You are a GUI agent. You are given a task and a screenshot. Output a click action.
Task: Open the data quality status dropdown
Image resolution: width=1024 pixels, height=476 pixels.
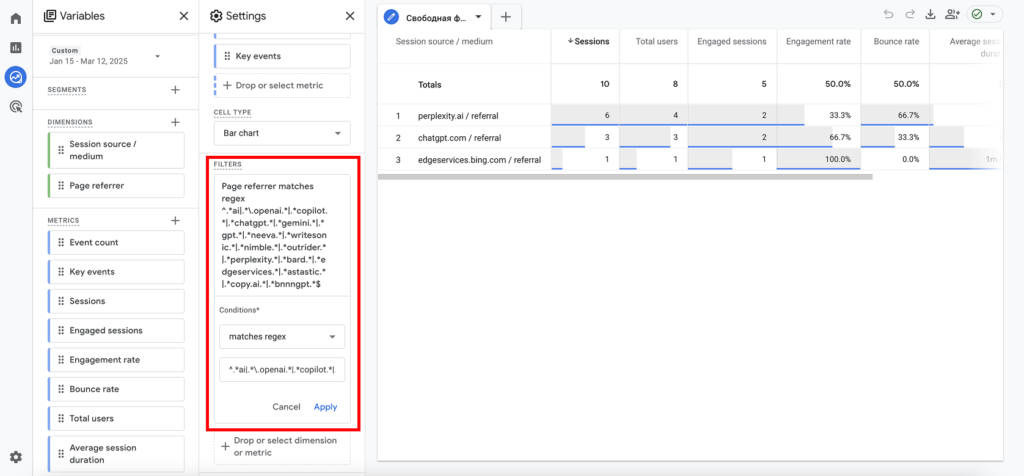pyautogui.click(x=985, y=14)
